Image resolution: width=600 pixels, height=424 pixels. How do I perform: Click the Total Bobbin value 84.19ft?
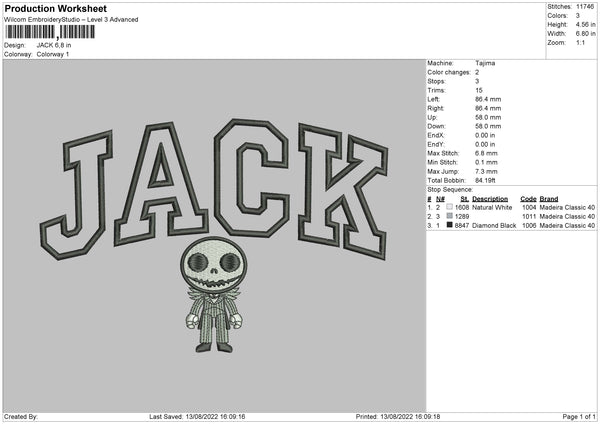[x=488, y=180]
